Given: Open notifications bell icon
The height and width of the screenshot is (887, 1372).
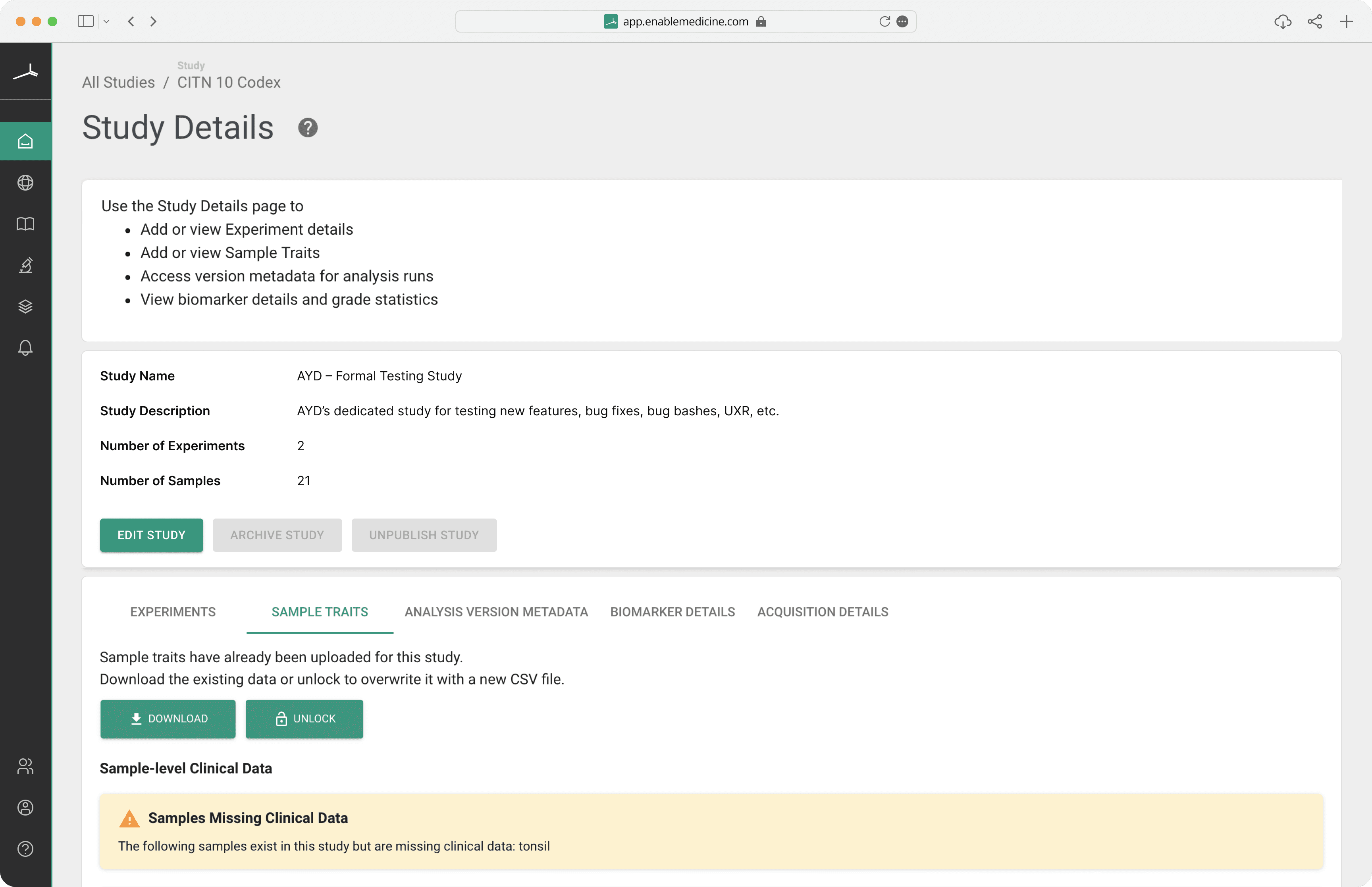Looking at the screenshot, I should click(x=25, y=348).
